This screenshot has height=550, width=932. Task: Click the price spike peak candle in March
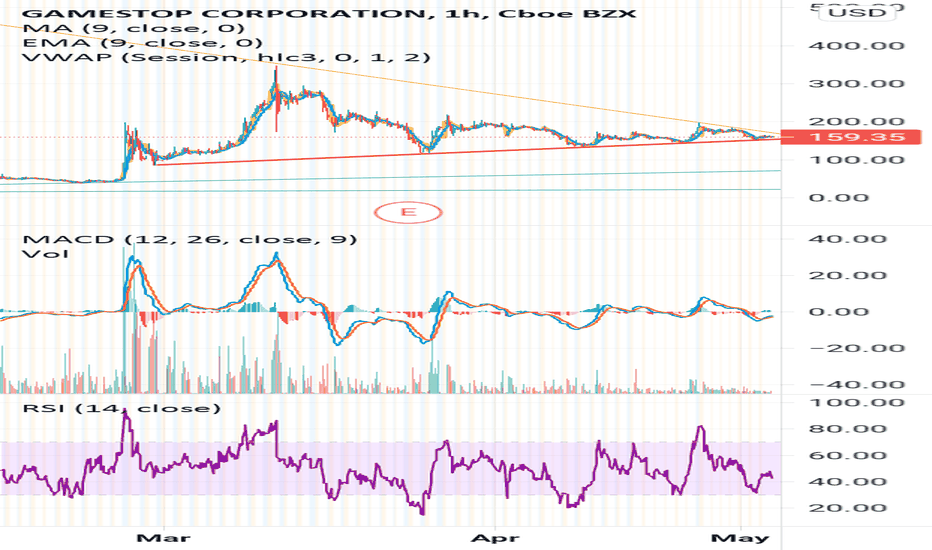tap(276, 99)
